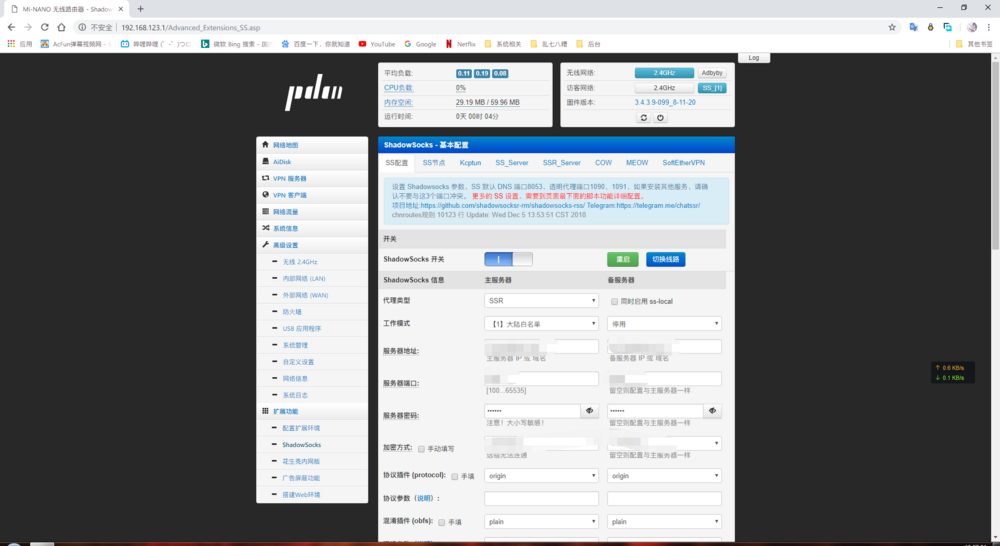Click the blue 切换线路 button
1000x546 pixels.
(665, 259)
